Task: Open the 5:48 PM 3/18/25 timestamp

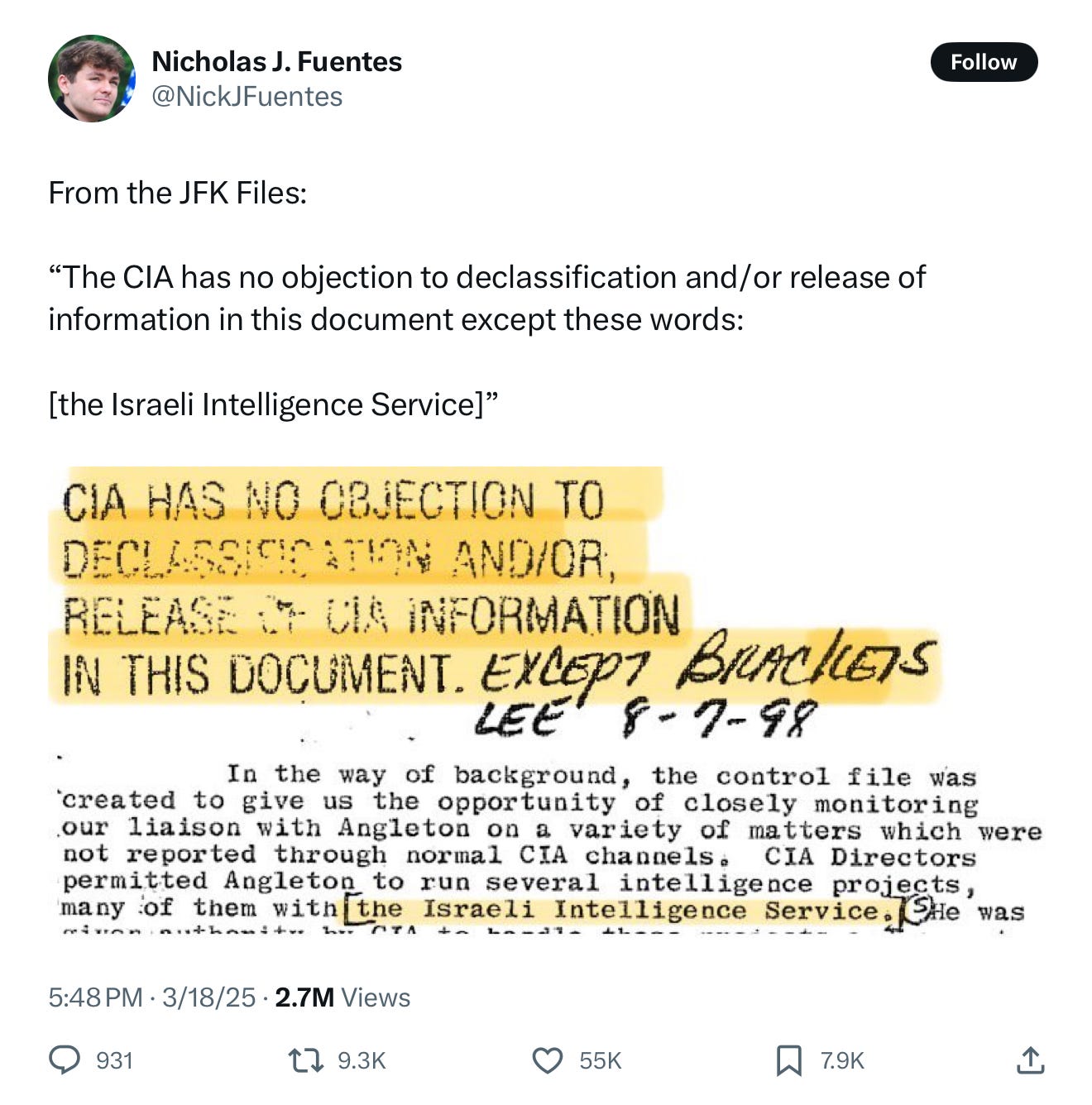Action: (x=152, y=997)
